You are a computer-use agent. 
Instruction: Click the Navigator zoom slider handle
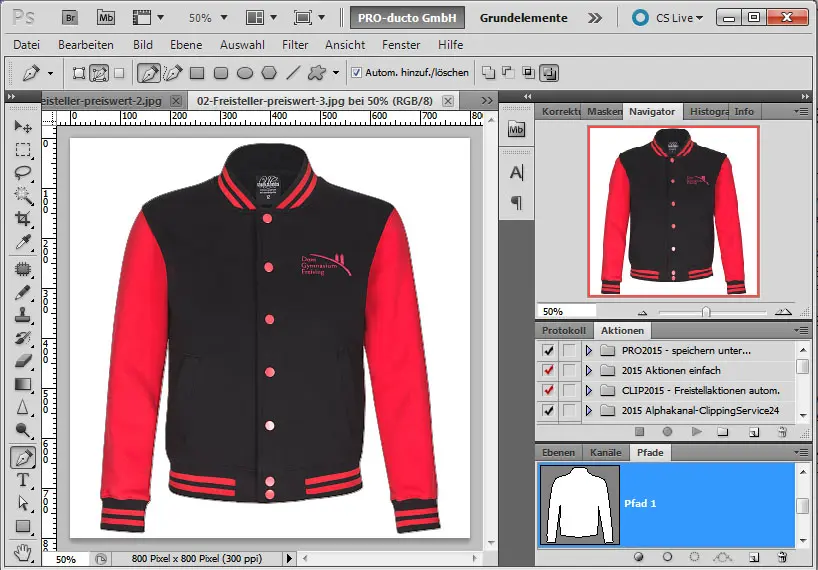click(x=706, y=312)
